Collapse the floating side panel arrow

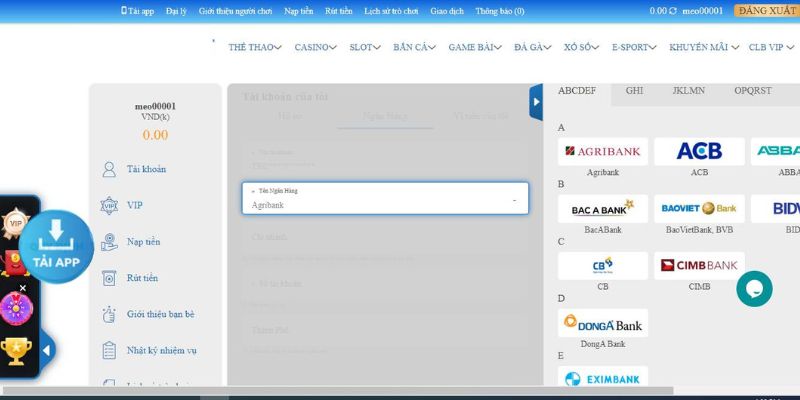point(46,351)
